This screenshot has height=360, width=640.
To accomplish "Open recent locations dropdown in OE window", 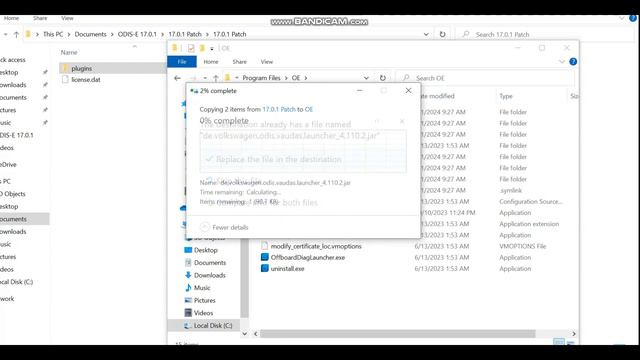I will (x=205, y=78).
